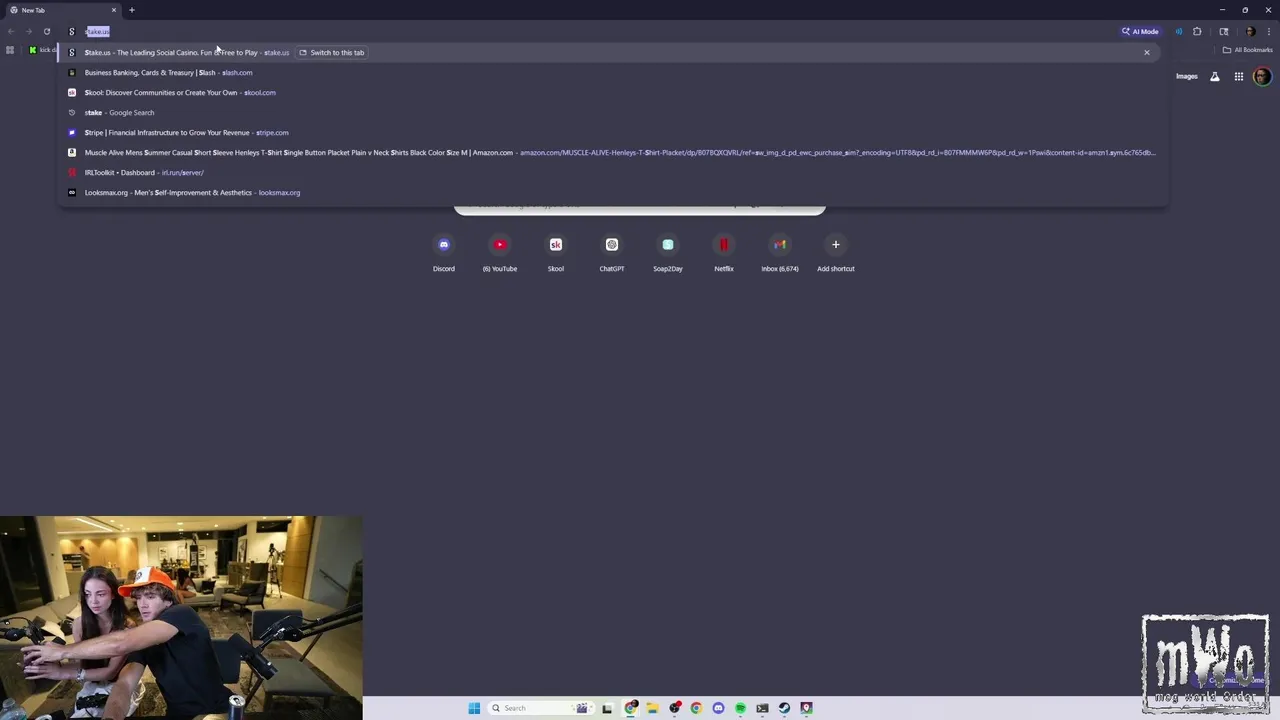
Task: Open the Discord shortcut
Action: tap(444, 252)
